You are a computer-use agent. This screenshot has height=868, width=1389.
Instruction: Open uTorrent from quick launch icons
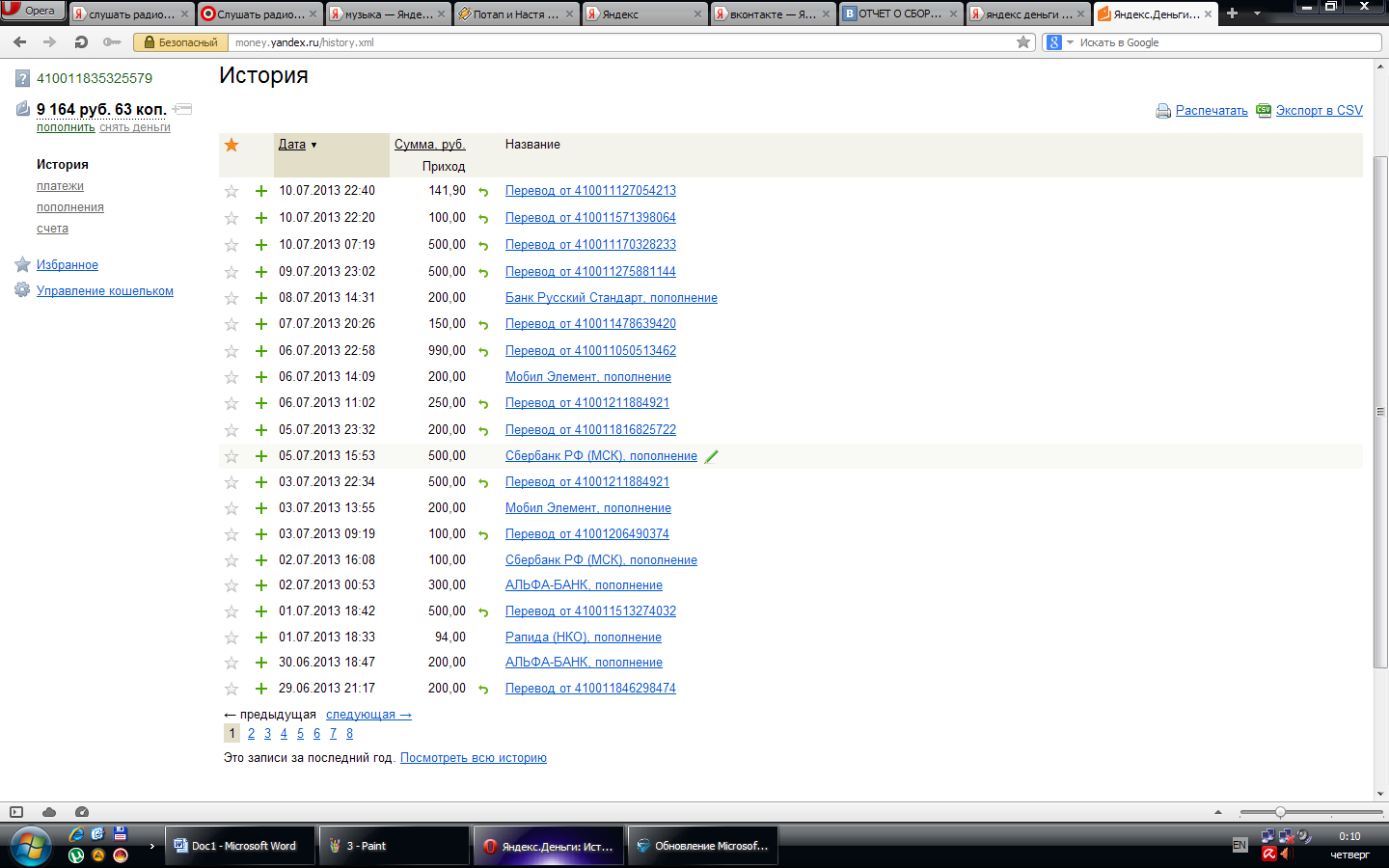point(76,854)
